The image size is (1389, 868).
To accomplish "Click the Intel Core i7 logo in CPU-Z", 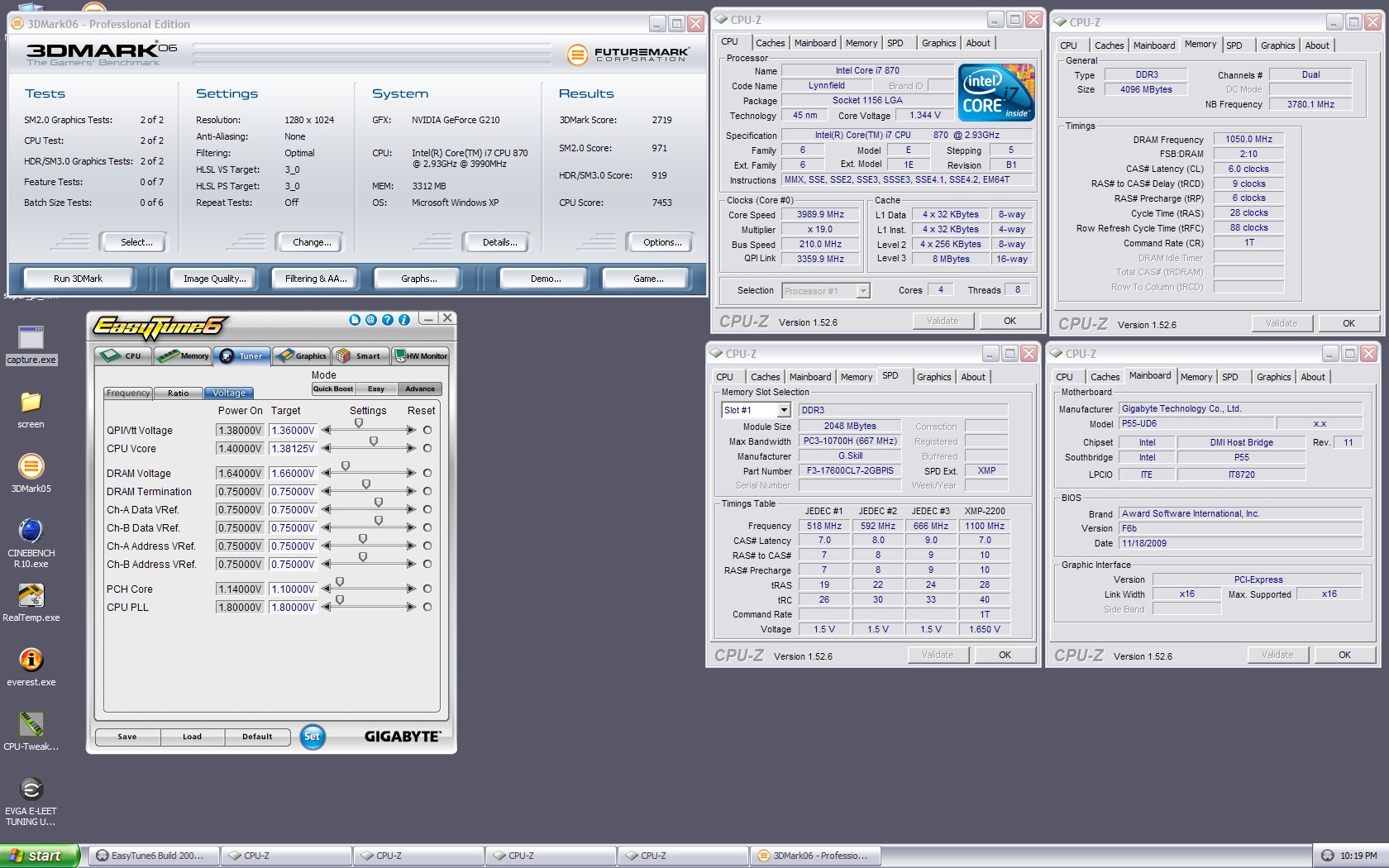I will pyautogui.click(x=996, y=93).
